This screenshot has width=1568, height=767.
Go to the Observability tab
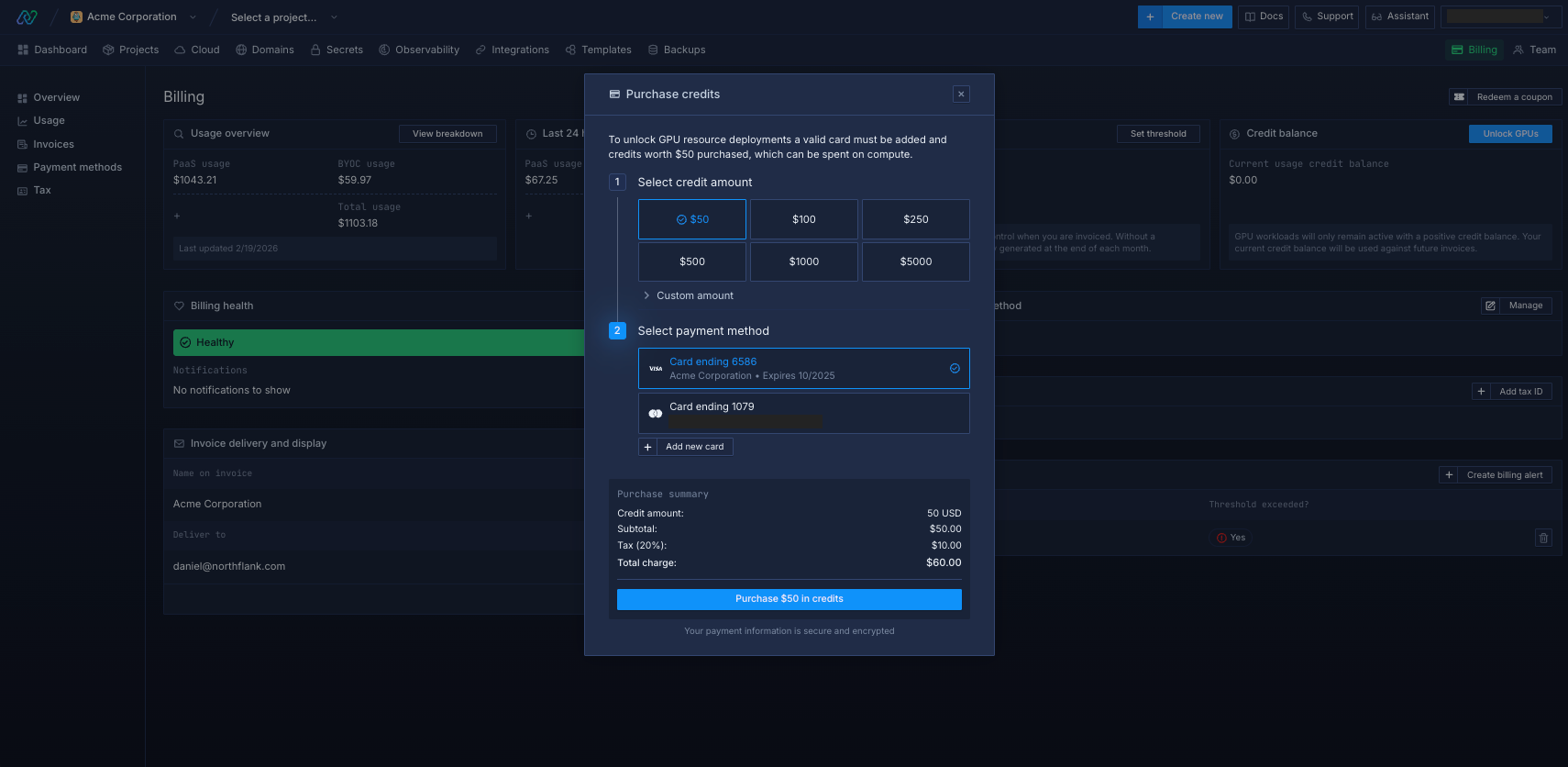pos(419,50)
